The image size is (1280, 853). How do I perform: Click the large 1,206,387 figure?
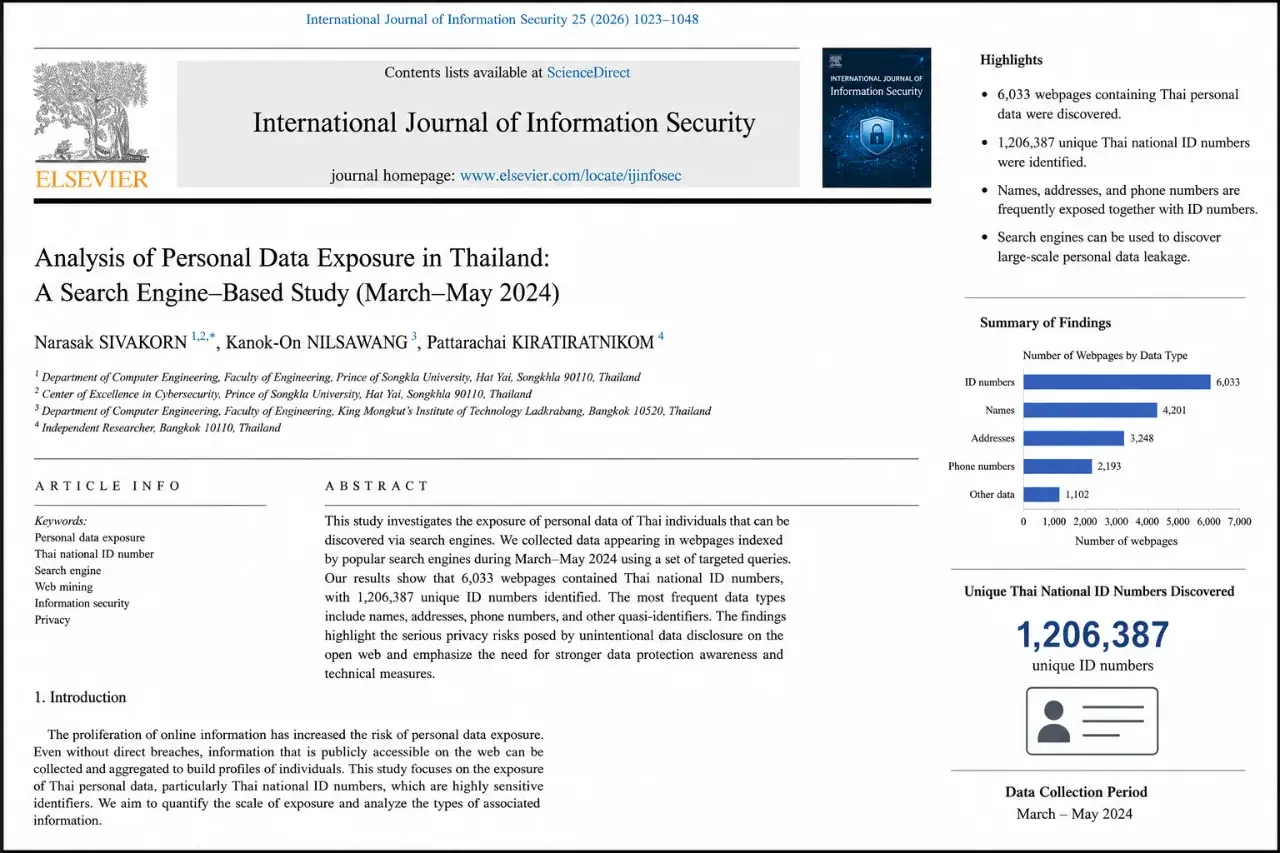click(1092, 635)
